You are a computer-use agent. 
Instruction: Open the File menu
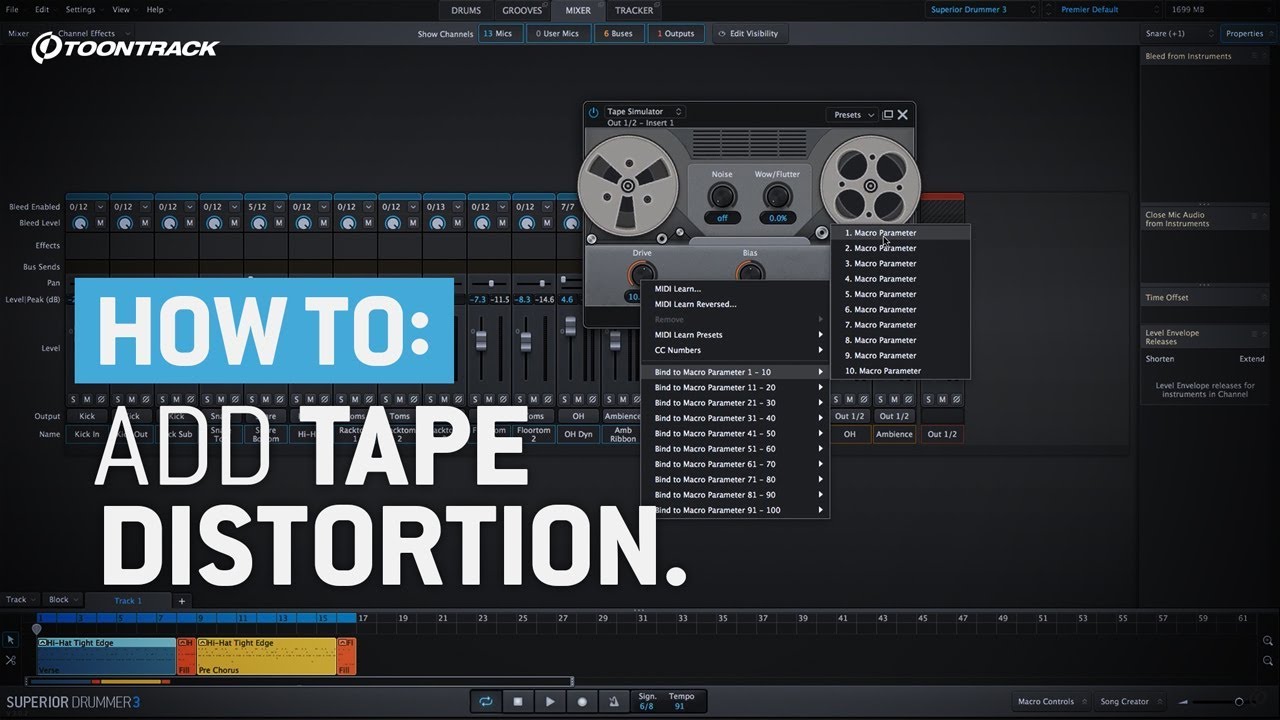tap(13, 10)
